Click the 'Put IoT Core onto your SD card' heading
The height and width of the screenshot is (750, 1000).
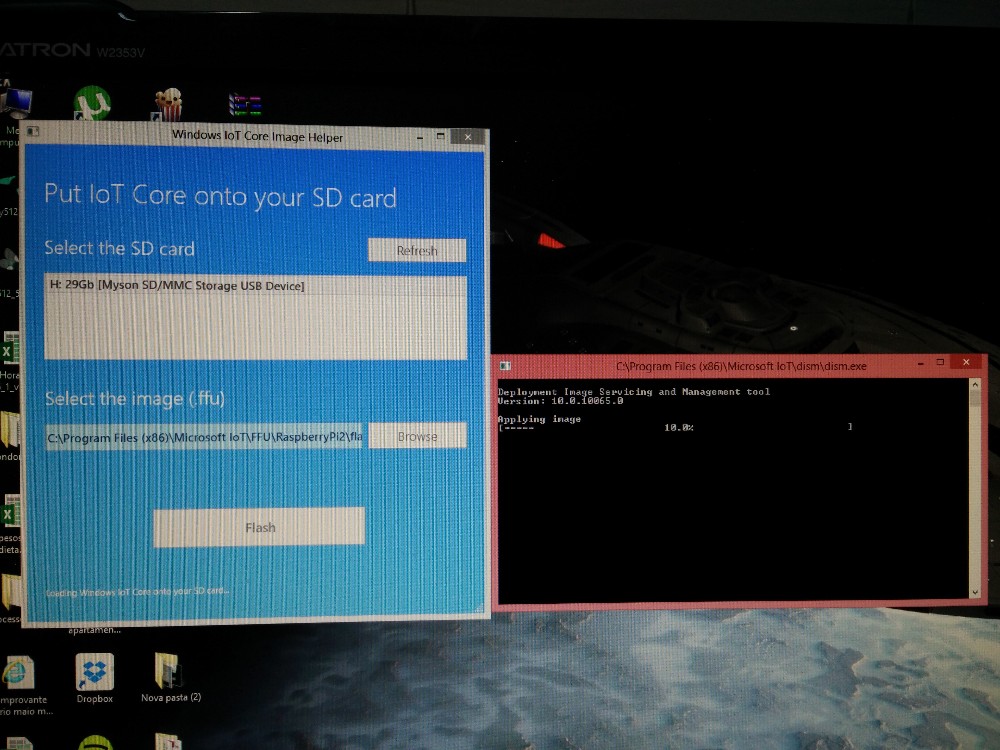pyautogui.click(x=221, y=196)
